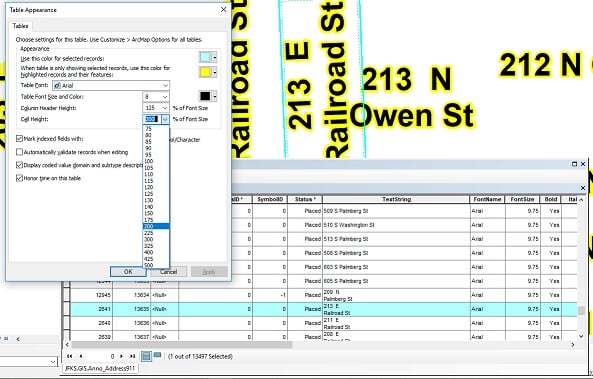Image resolution: width=593 pixels, height=379 pixels.
Task: Click the FontName column header
Action: click(x=487, y=199)
